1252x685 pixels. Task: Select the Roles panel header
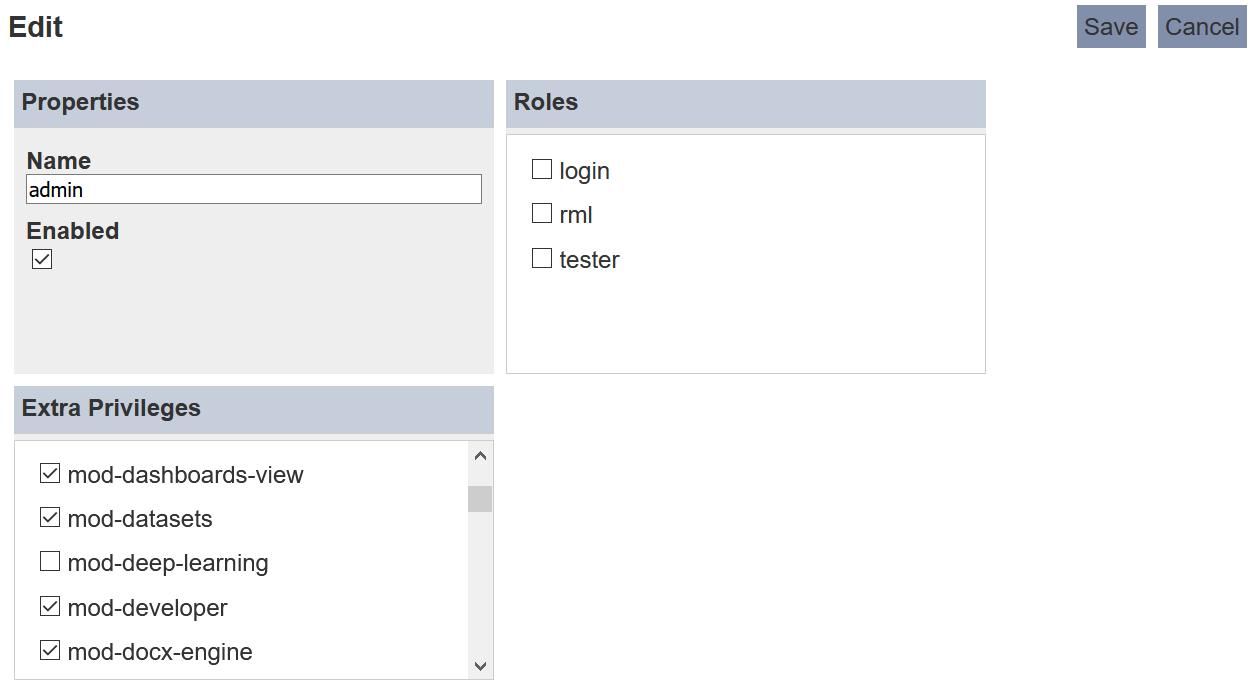pyautogui.click(x=746, y=103)
